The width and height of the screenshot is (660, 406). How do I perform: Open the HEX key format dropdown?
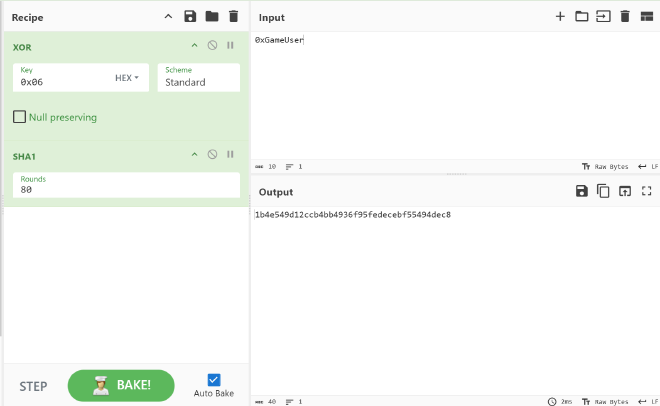(x=127, y=78)
